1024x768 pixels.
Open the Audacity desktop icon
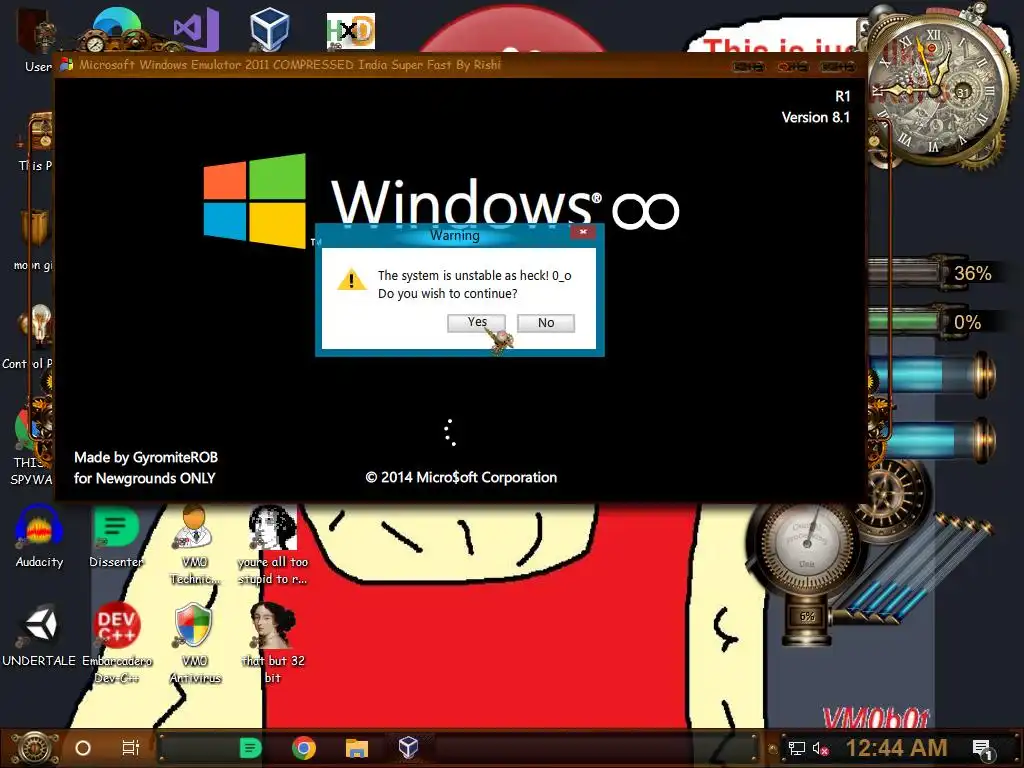click(39, 537)
